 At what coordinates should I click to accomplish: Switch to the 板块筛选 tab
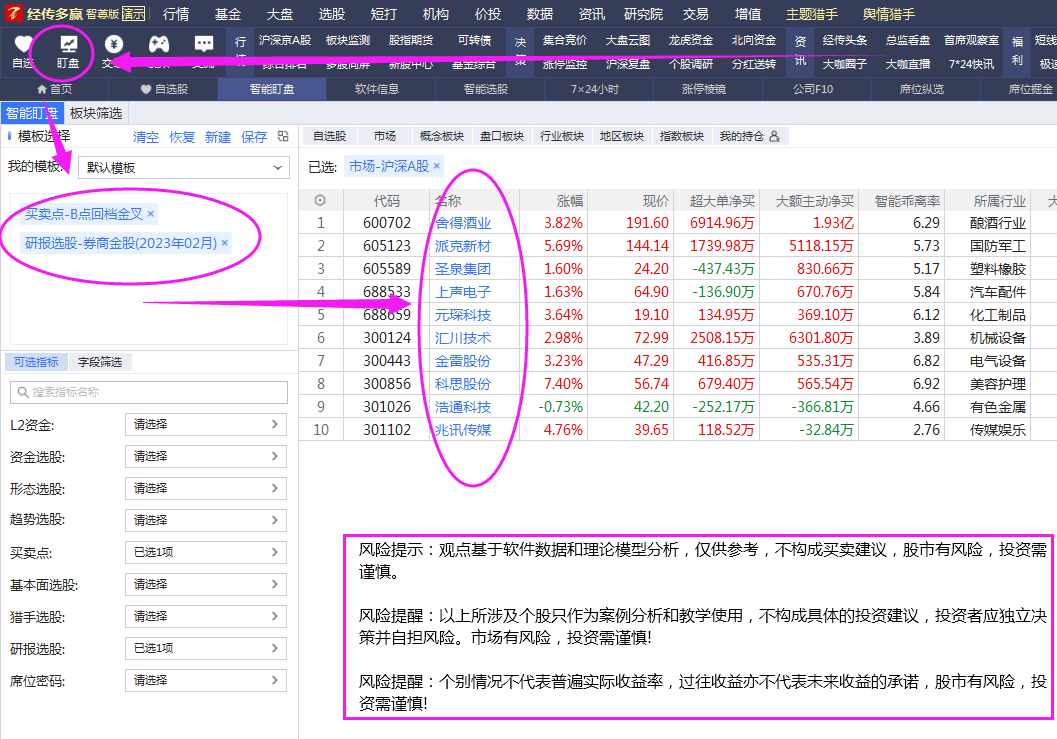pos(96,113)
